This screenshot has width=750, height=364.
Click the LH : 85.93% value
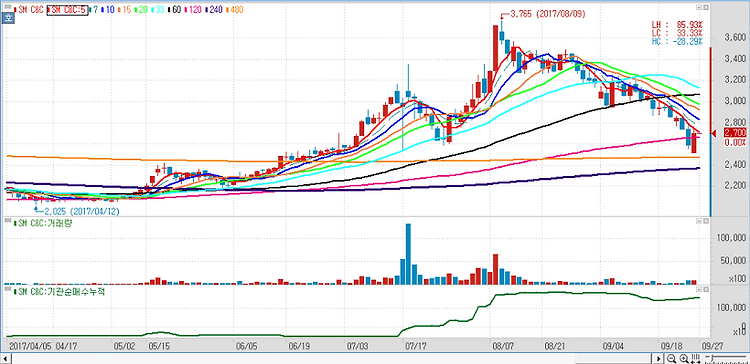pyautogui.click(x=677, y=24)
